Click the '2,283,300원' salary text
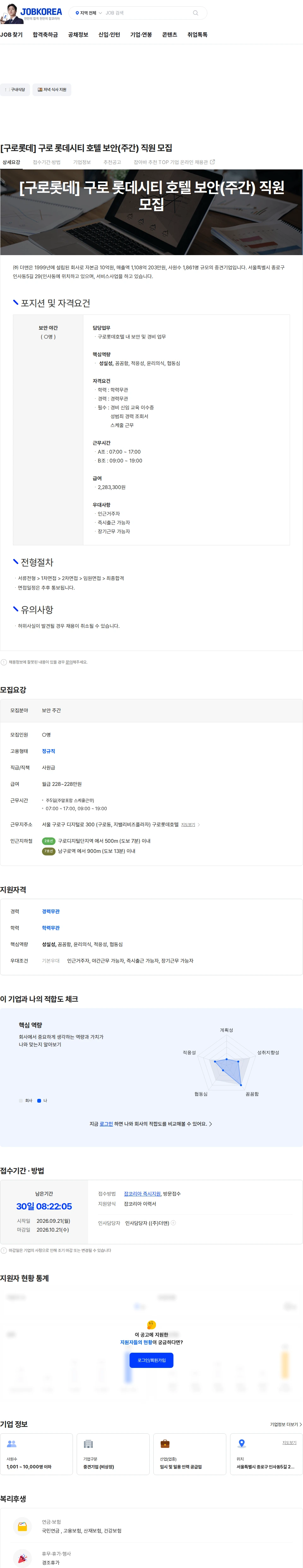 tap(112, 487)
